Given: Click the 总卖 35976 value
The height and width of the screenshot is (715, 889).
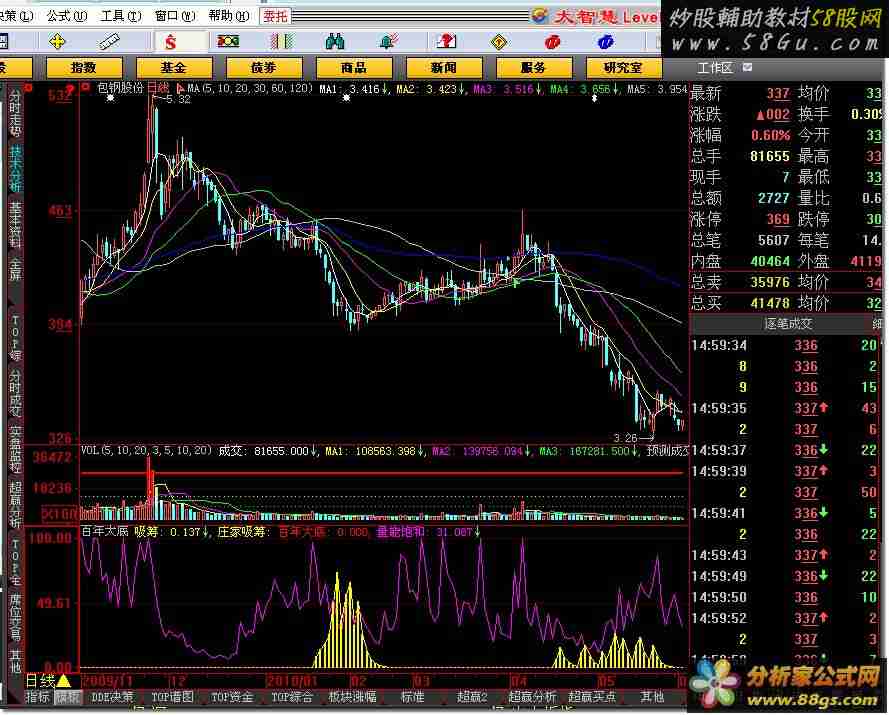Looking at the screenshot, I should point(770,282).
